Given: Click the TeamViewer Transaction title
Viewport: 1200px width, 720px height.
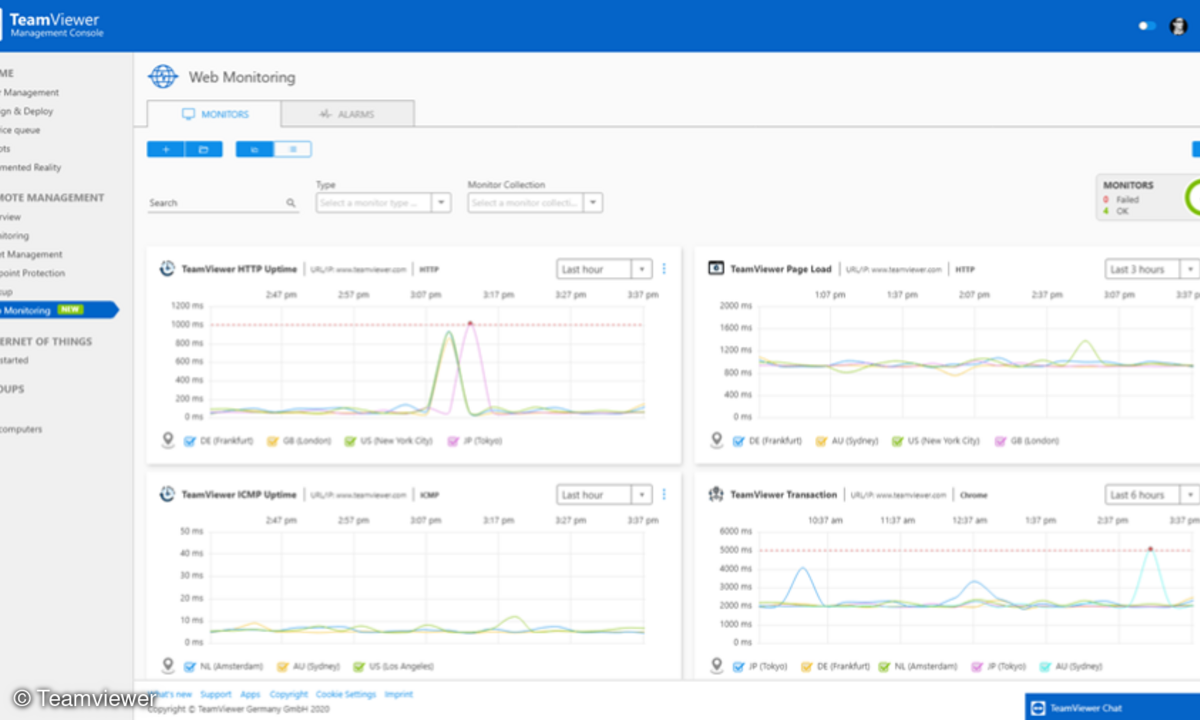Looking at the screenshot, I should (x=784, y=495).
